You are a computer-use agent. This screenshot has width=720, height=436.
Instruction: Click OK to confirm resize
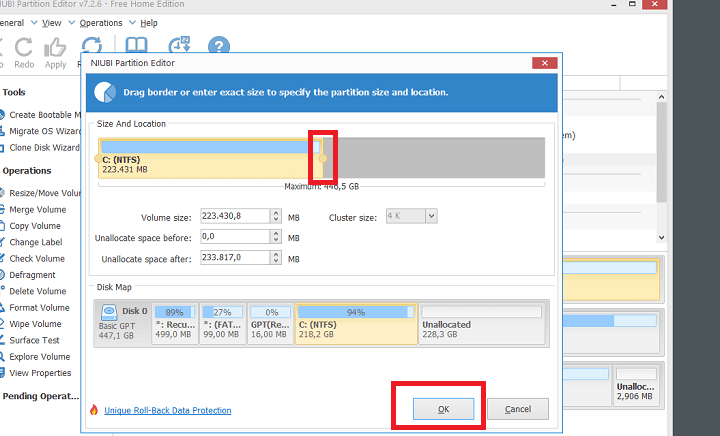pyautogui.click(x=444, y=409)
